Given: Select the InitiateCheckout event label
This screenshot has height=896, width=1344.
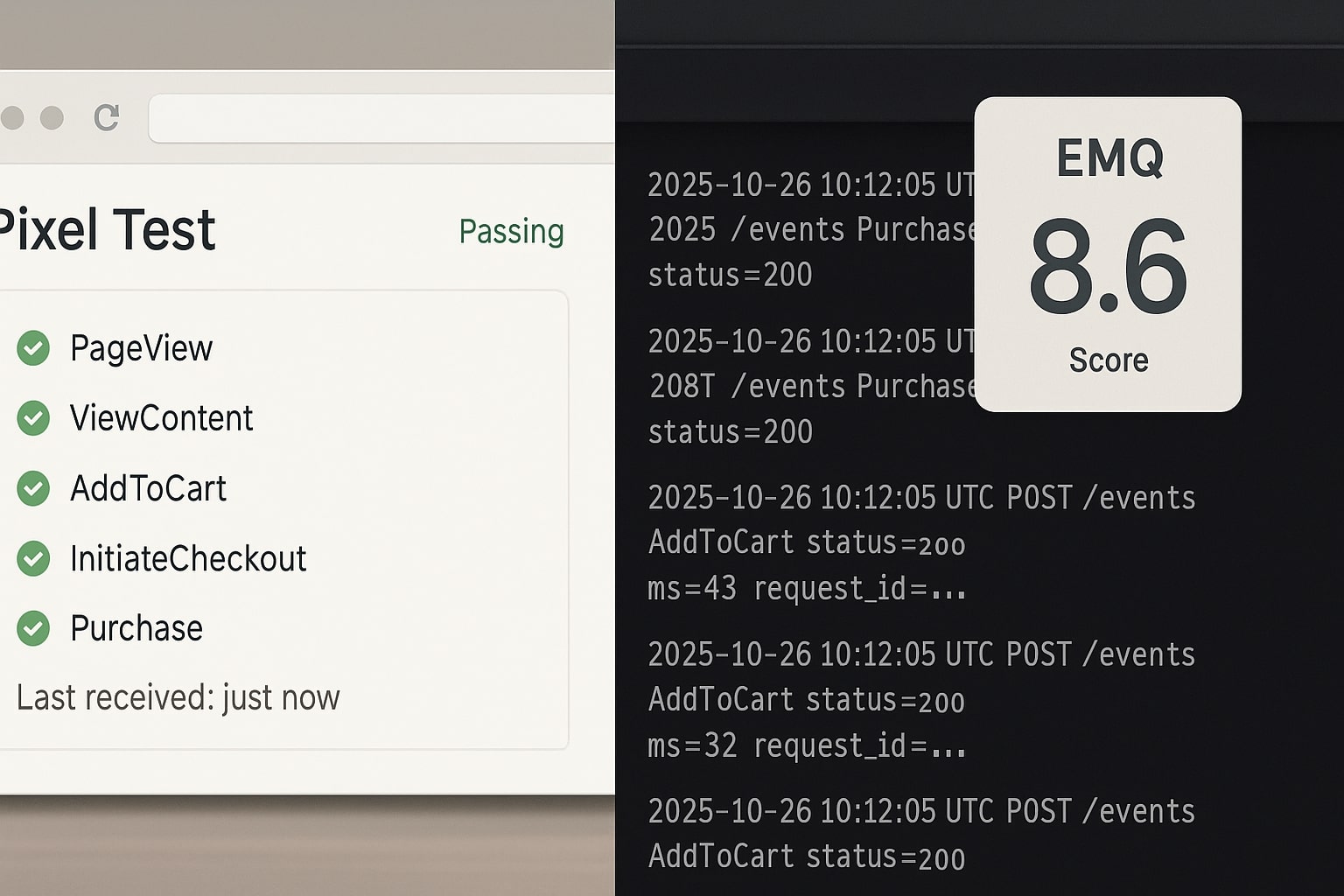Looking at the screenshot, I should tap(188, 558).
